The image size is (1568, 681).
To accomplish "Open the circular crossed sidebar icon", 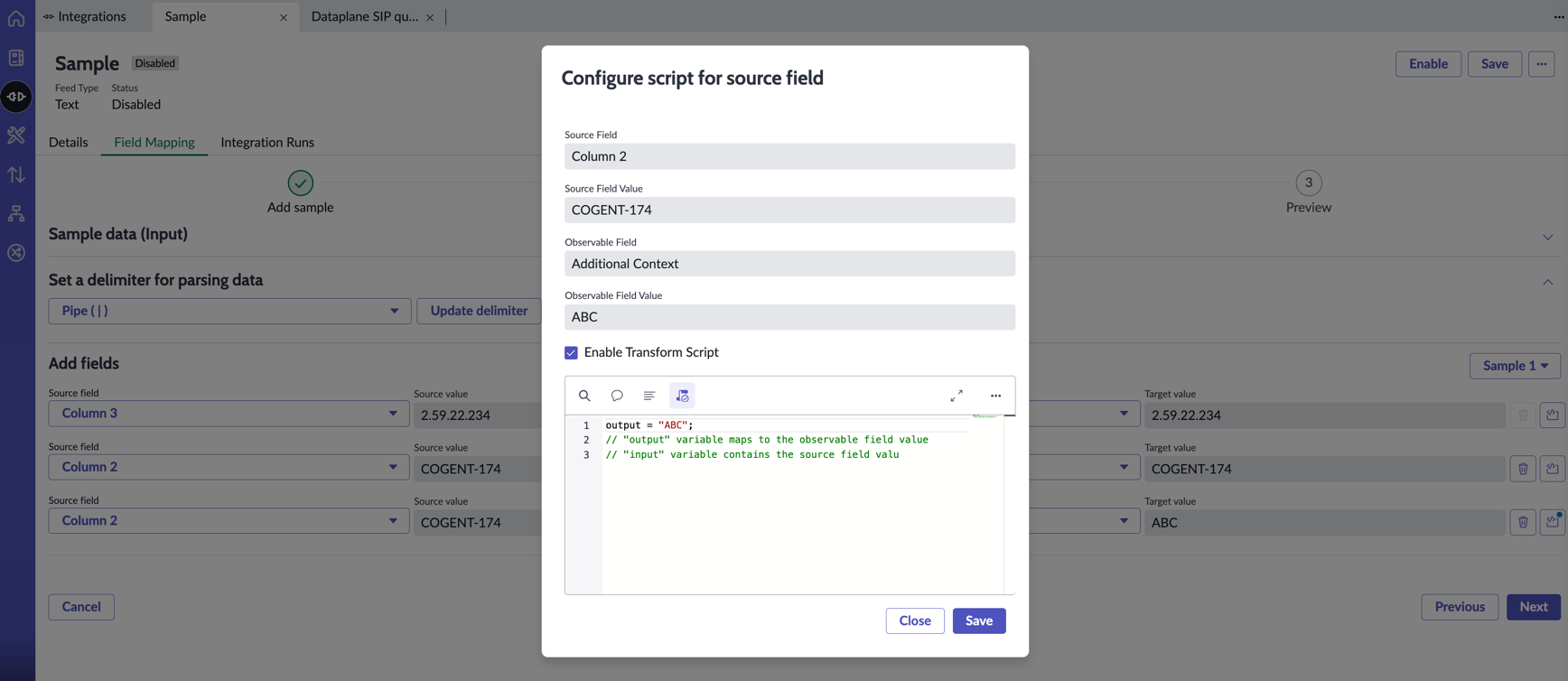I will pos(16,253).
